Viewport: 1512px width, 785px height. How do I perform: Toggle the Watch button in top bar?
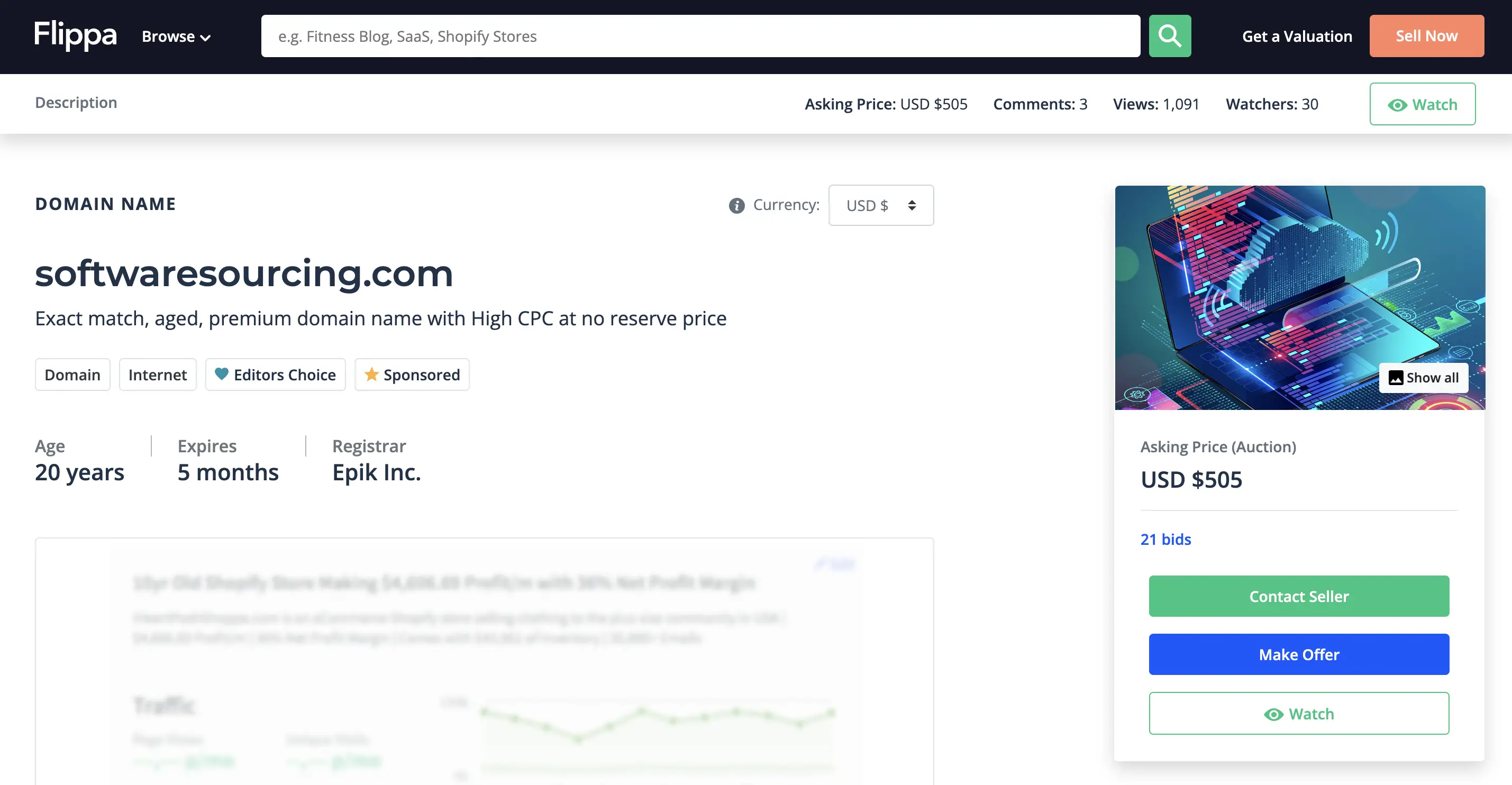pyautogui.click(x=1421, y=103)
